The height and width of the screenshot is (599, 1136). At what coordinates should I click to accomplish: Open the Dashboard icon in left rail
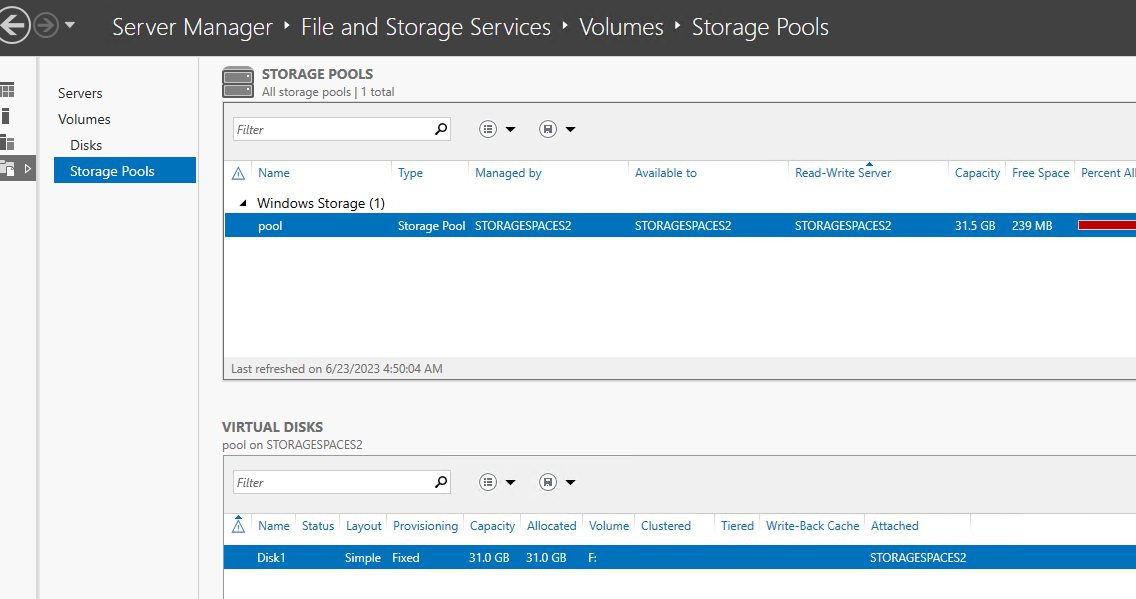(7, 90)
